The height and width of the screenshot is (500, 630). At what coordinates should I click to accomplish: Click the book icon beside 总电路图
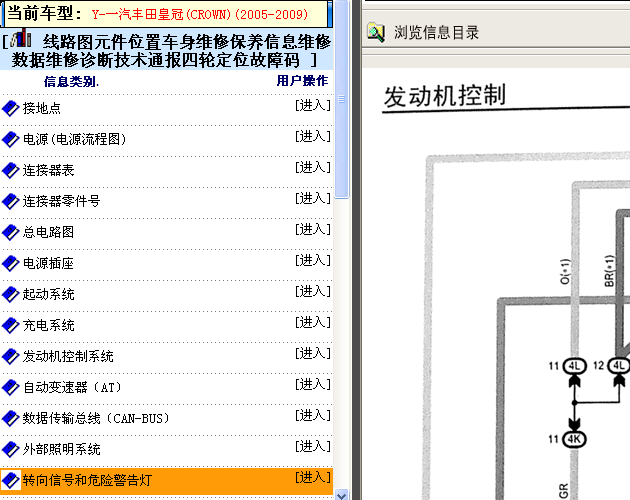tap(10, 232)
